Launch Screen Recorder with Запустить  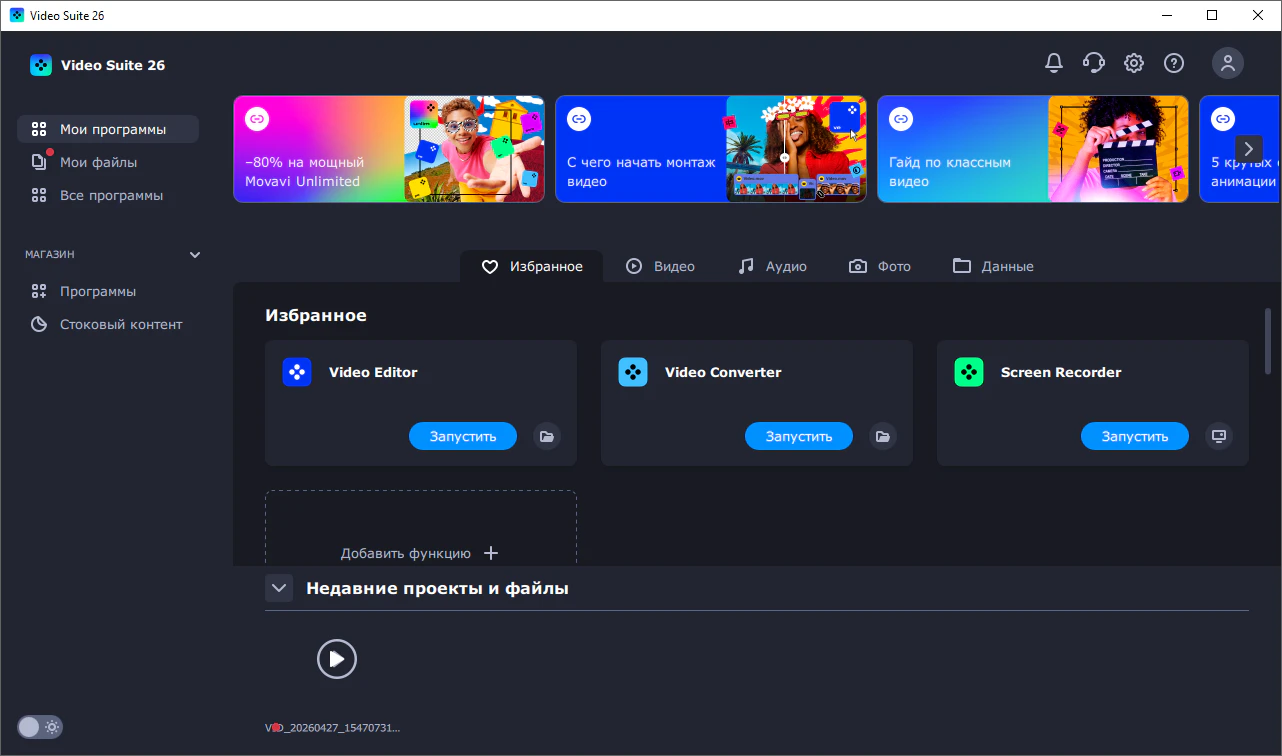[x=1135, y=436]
